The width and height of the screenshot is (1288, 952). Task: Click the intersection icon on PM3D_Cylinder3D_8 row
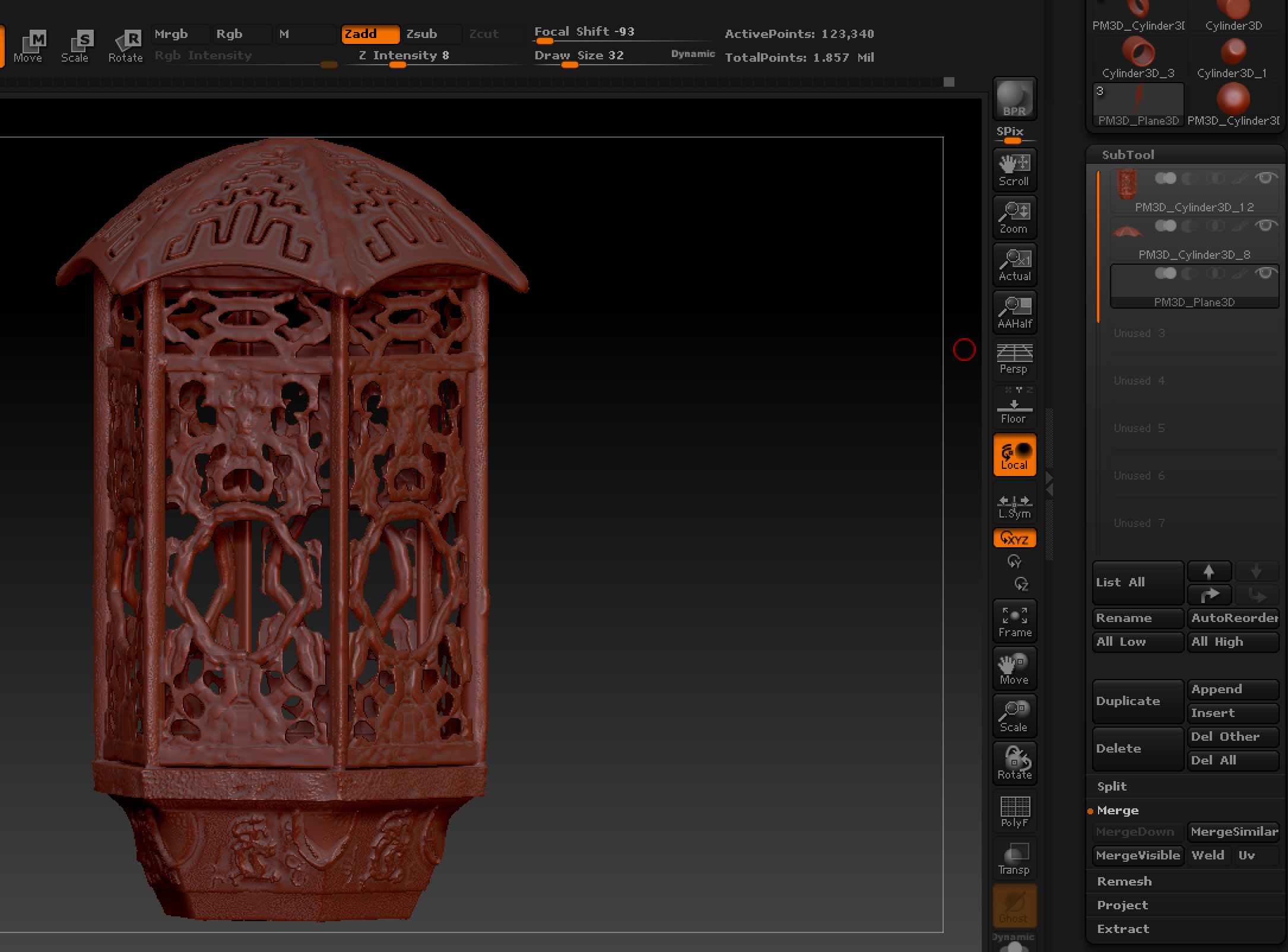[1215, 226]
